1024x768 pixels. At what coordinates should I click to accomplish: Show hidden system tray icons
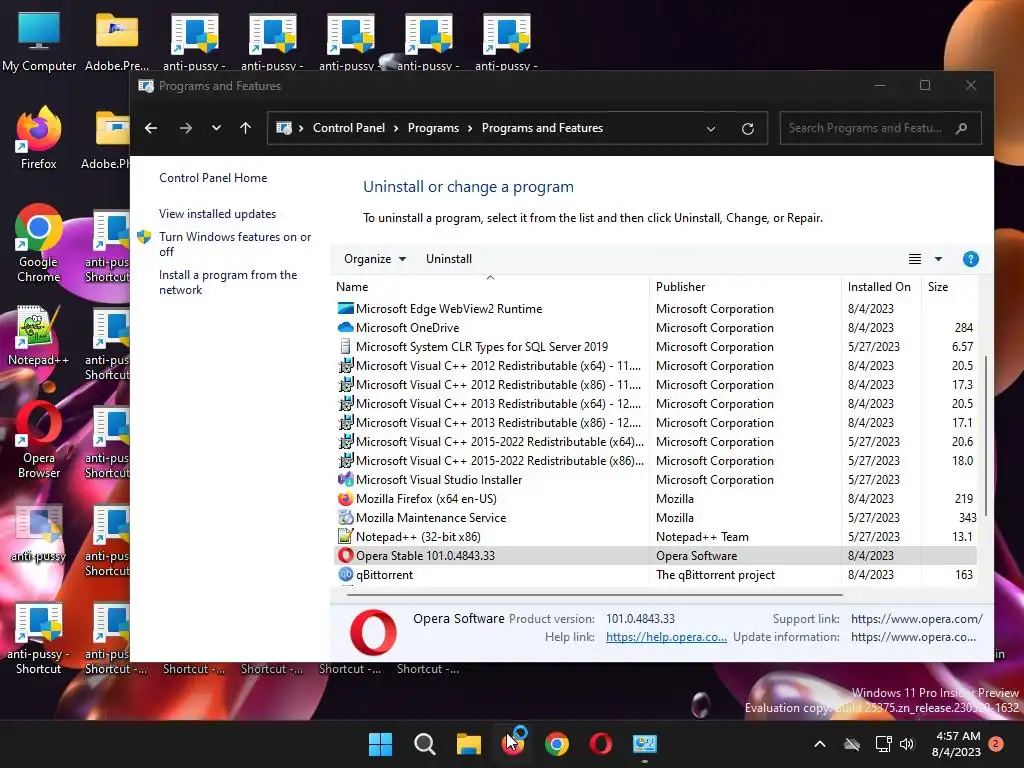(x=820, y=744)
